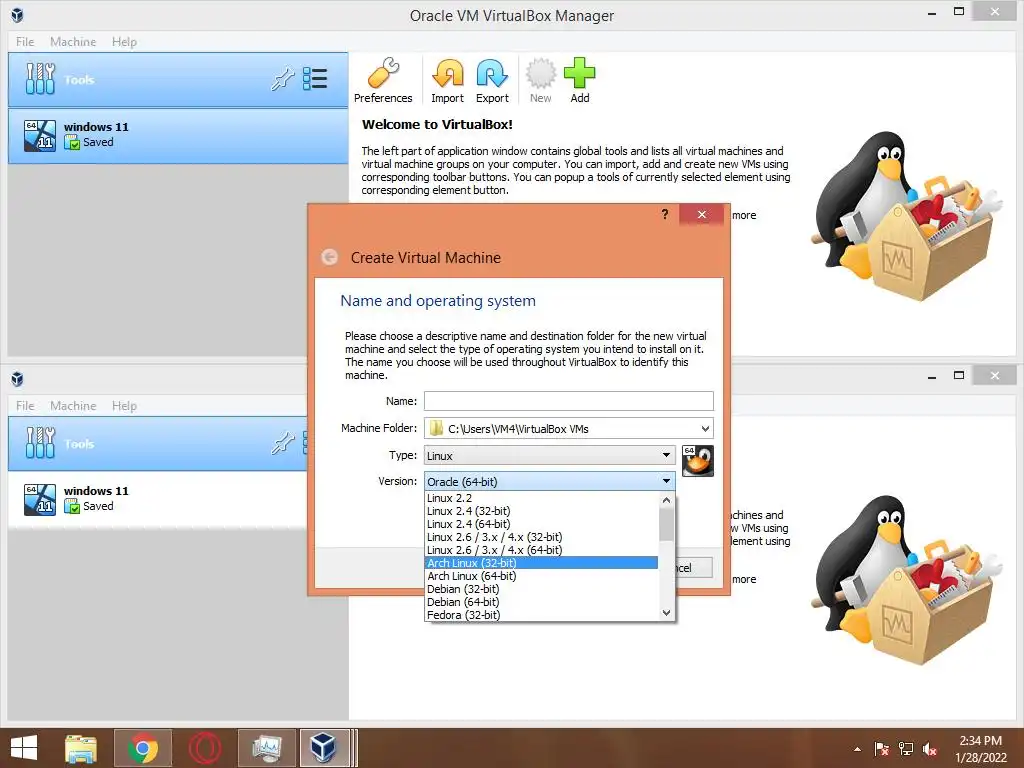Open the File menu in the lower window
This screenshot has width=1024, height=768.
(x=25, y=406)
